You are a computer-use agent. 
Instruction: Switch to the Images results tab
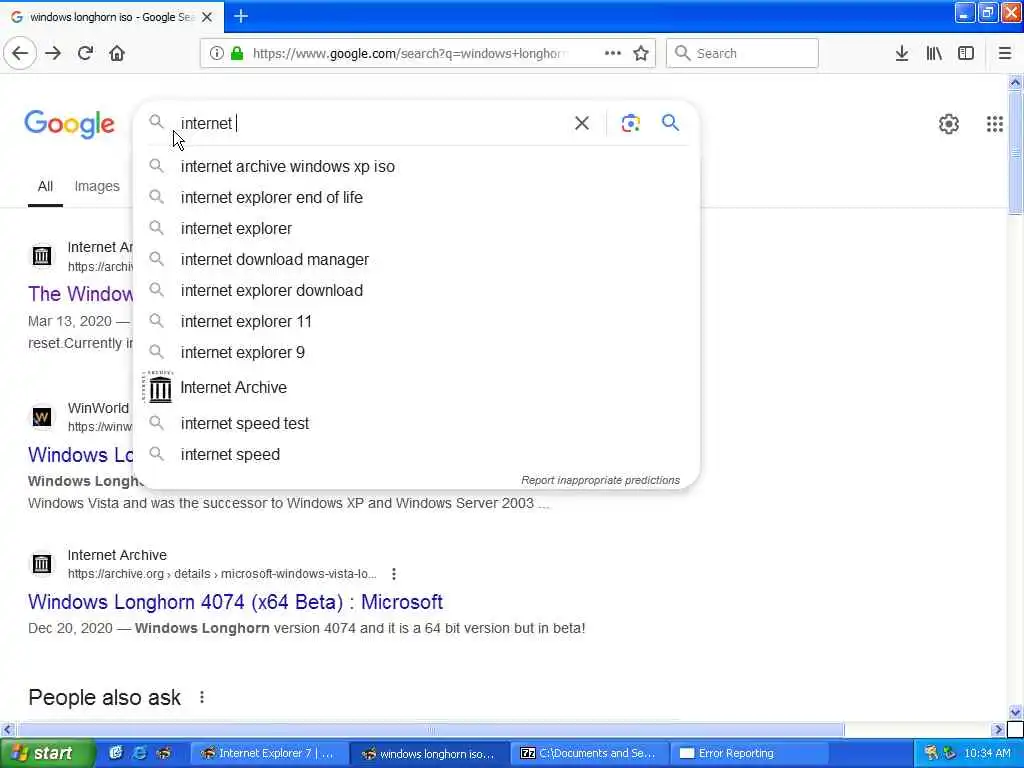[x=97, y=187]
